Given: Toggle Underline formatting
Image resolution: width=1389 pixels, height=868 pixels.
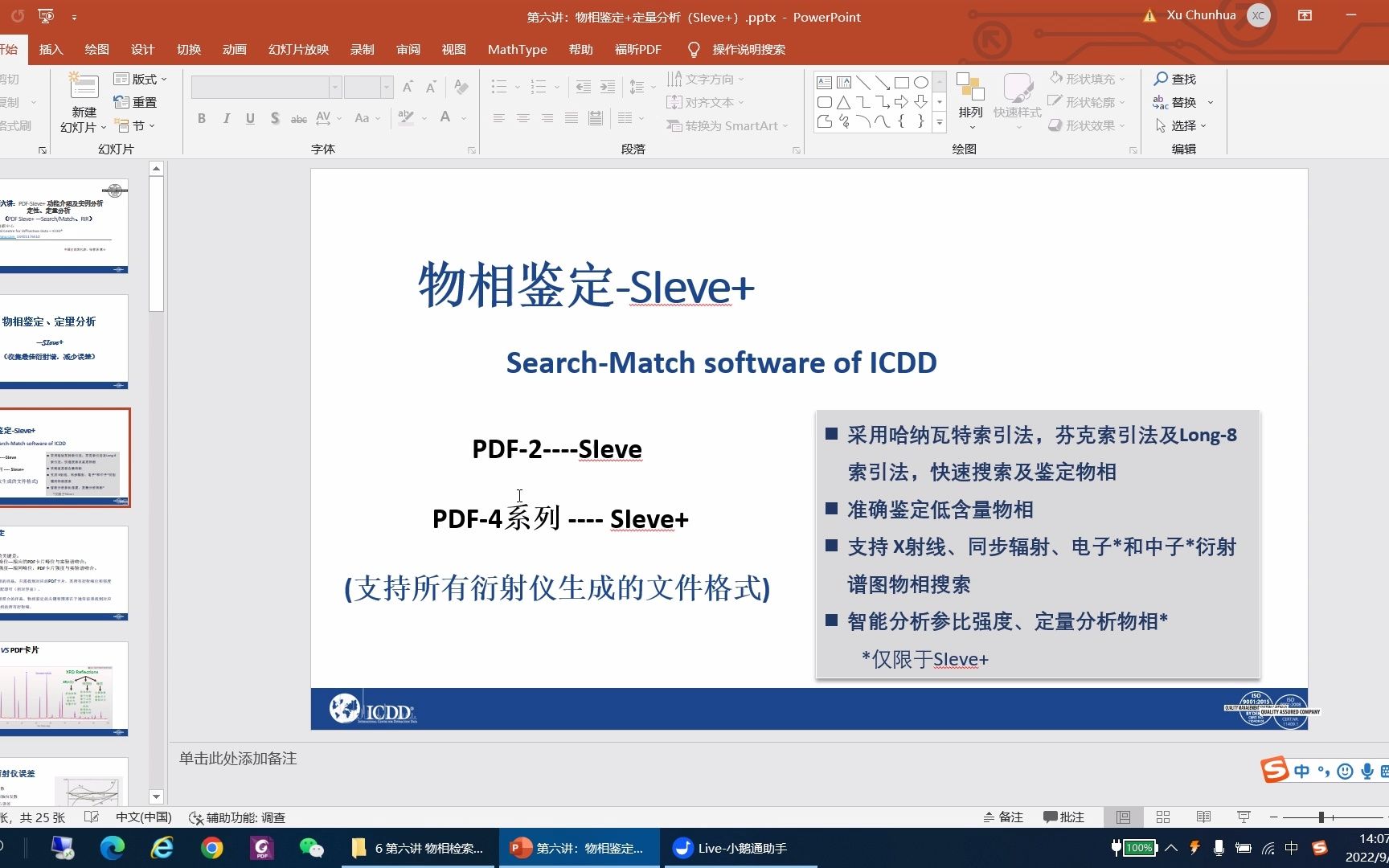Looking at the screenshot, I should pos(250,118).
